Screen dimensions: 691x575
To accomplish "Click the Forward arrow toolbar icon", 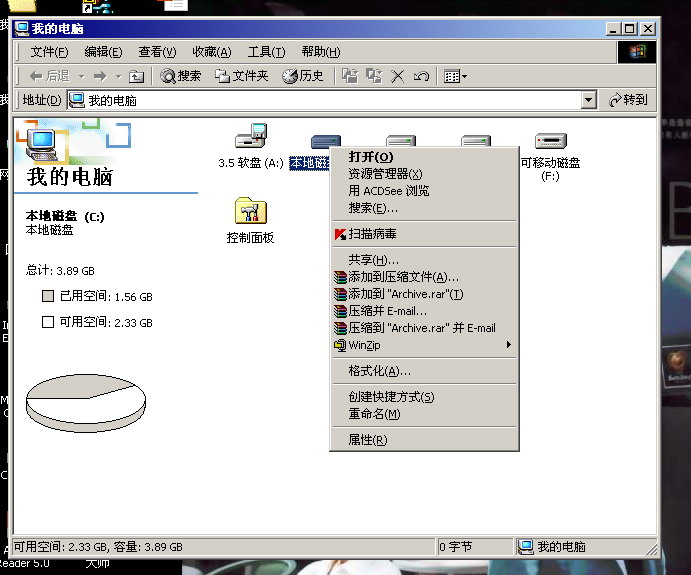I will pyautogui.click(x=100, y=76).
